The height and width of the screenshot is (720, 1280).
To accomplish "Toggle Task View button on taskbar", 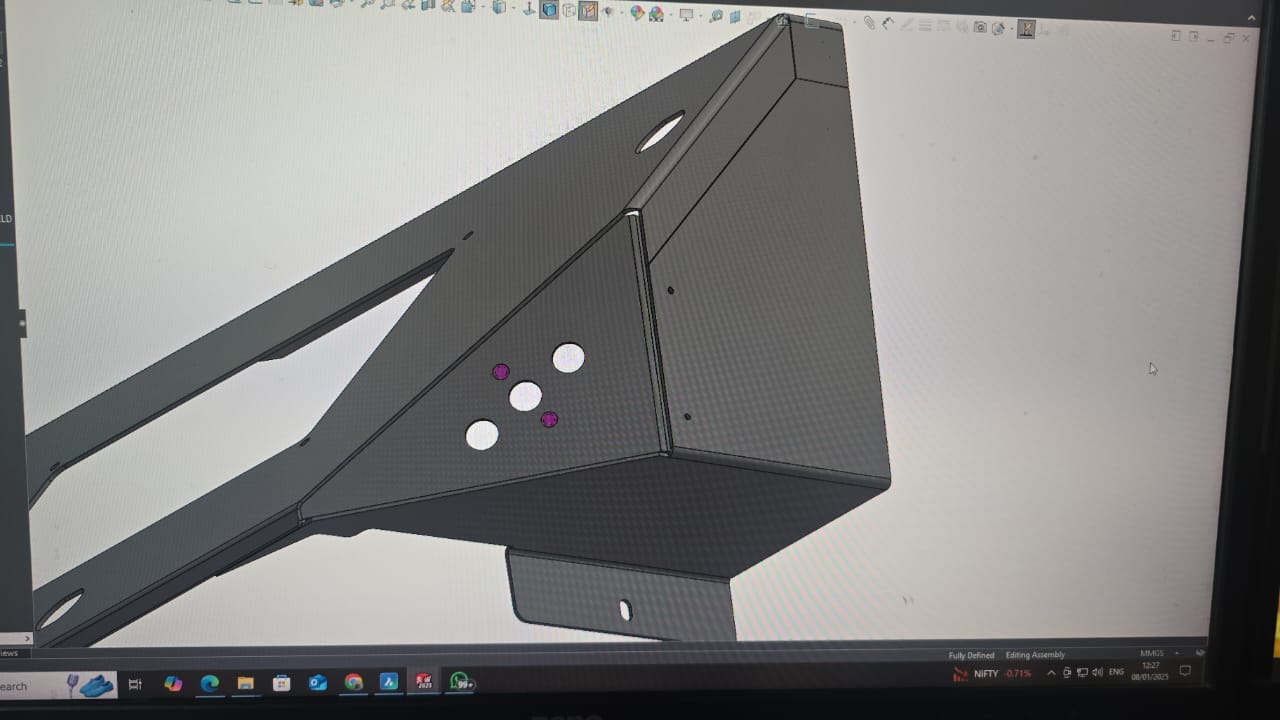I will click(x=135, y=685).
